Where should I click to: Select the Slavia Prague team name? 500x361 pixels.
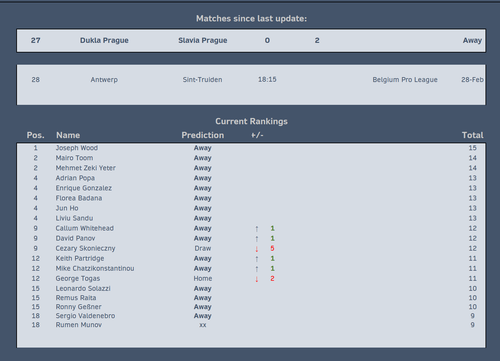tap(203, 40)
